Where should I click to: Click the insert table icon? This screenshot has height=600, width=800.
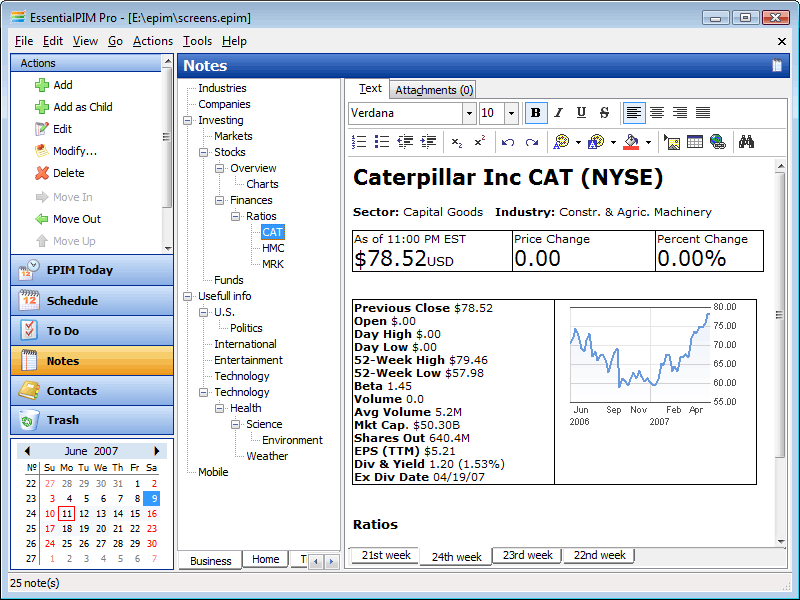coord(695,142)
